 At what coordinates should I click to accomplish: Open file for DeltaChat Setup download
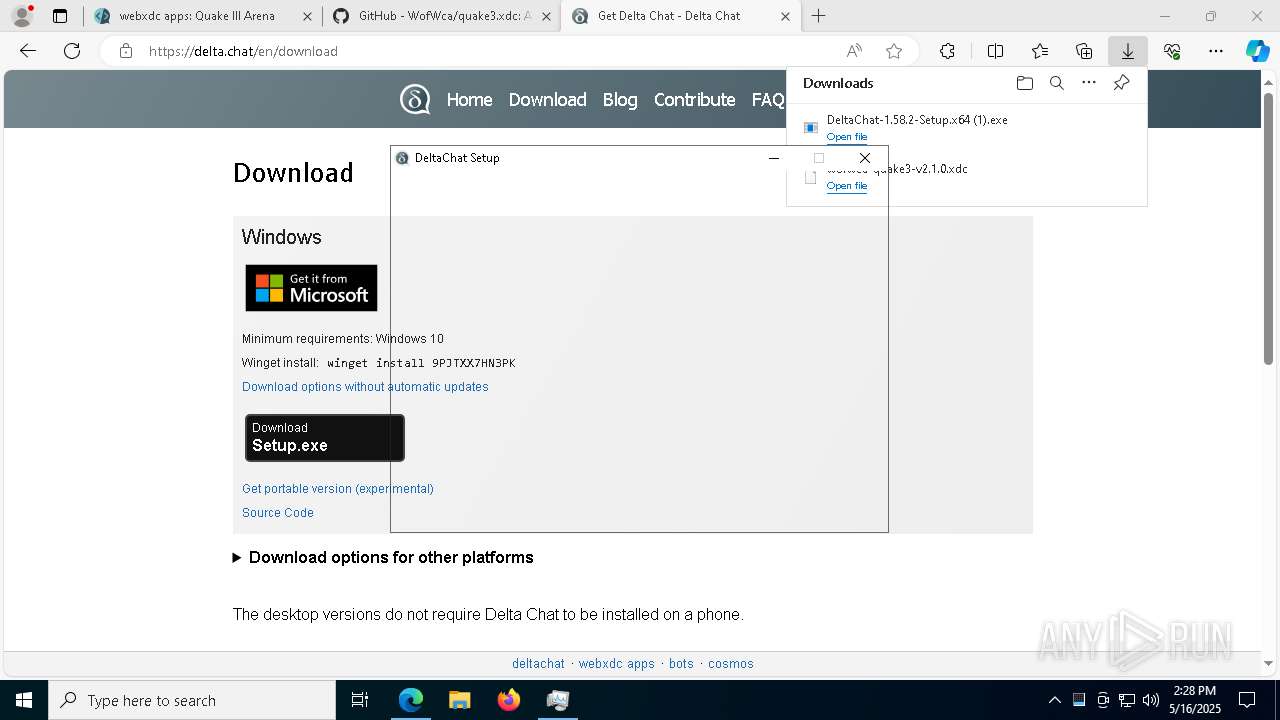click(x=847, y=137)
